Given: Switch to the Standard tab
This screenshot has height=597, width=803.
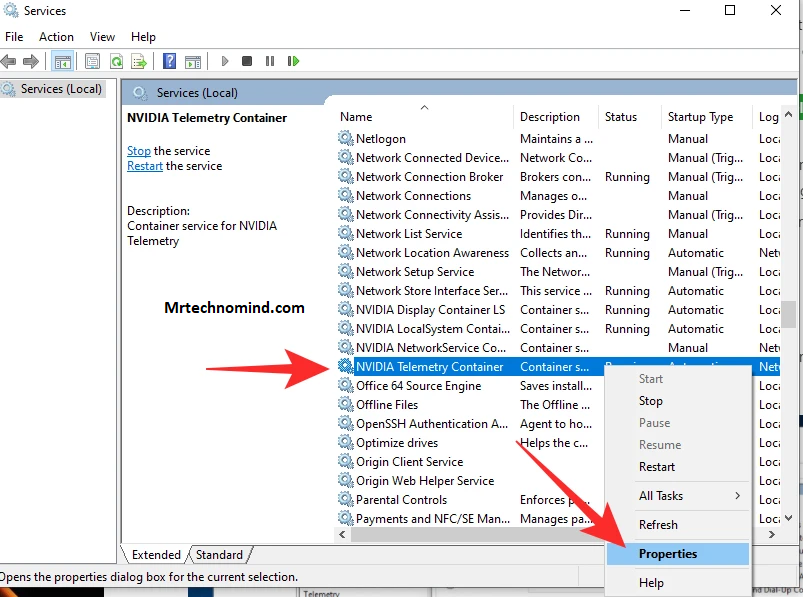Looking at the screenshot, I should 219,554.
